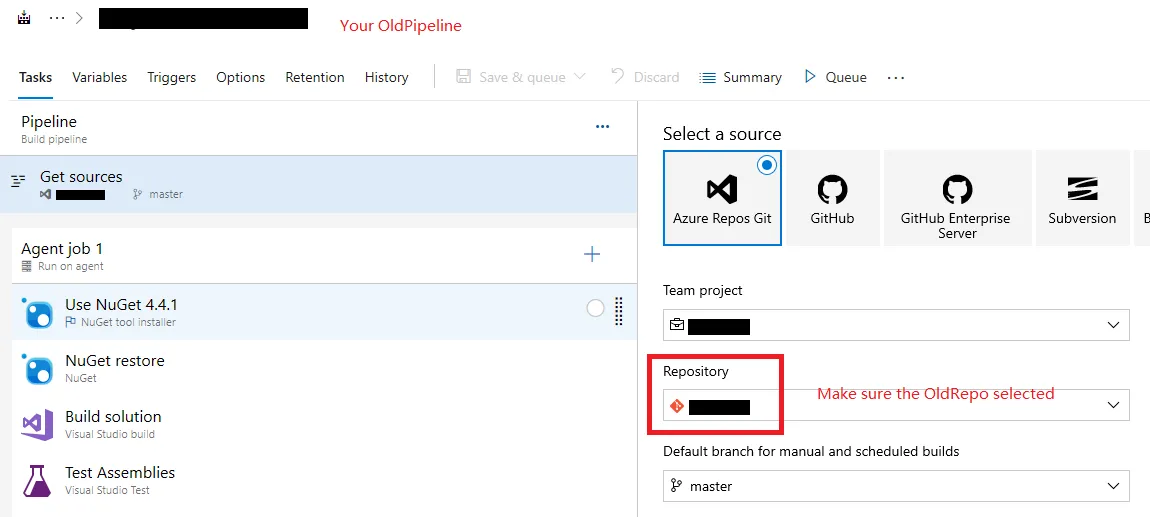Viewport: 1150px width, 517px height.
Task: Open the build Summary
Action: (x=740, y=77)
